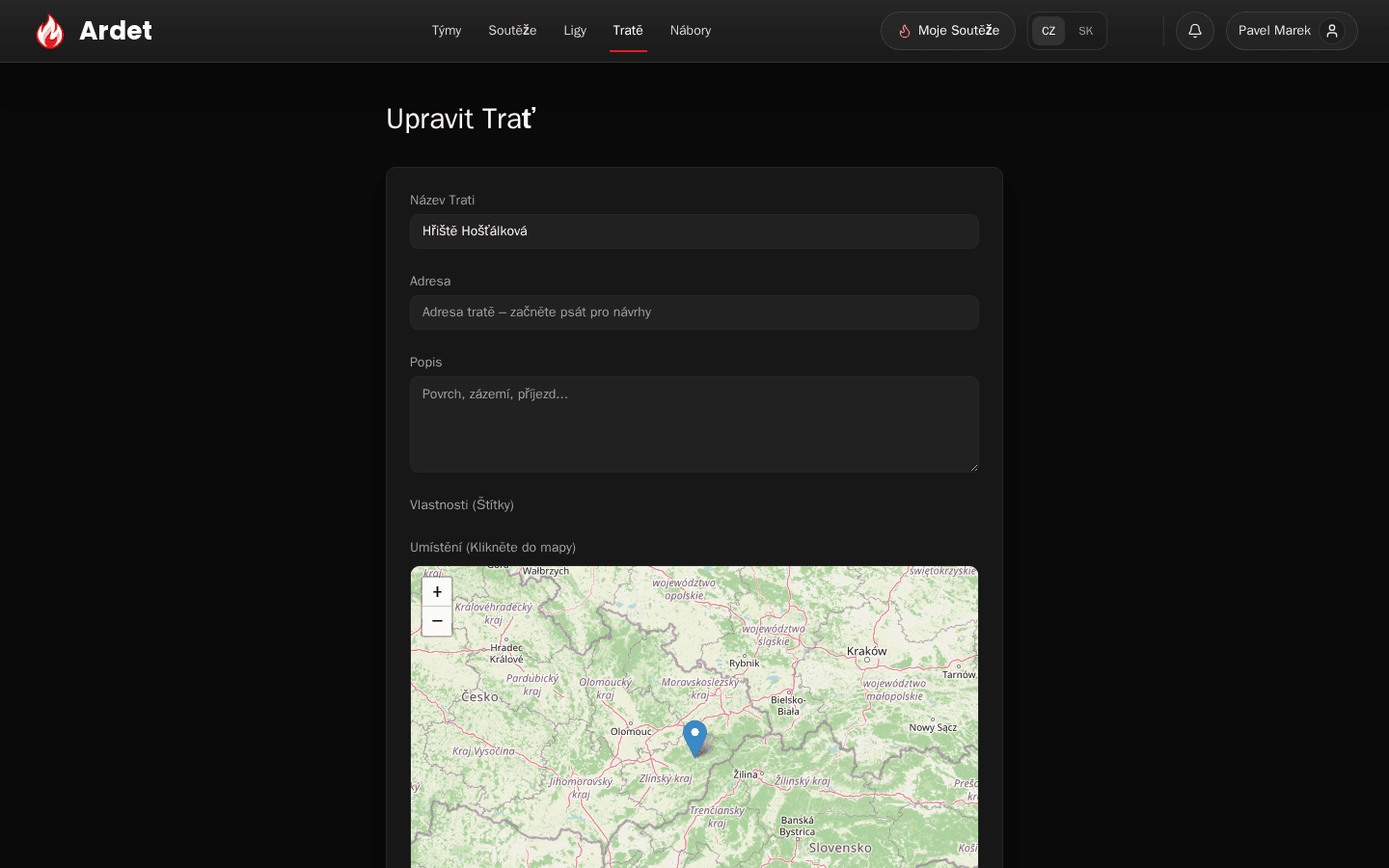Click the Ardet brand name link
This screenshot has width=1389, height=868.
[x=116, y=31]
